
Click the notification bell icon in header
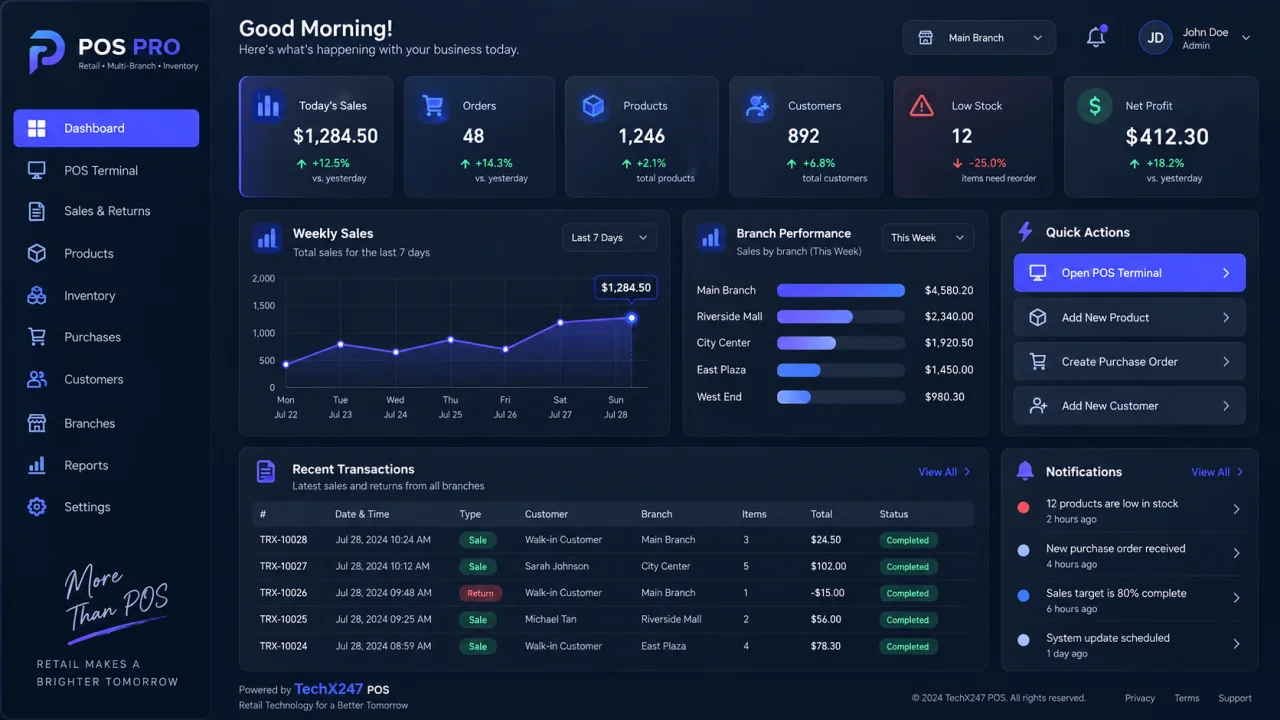pos(1096,37)
